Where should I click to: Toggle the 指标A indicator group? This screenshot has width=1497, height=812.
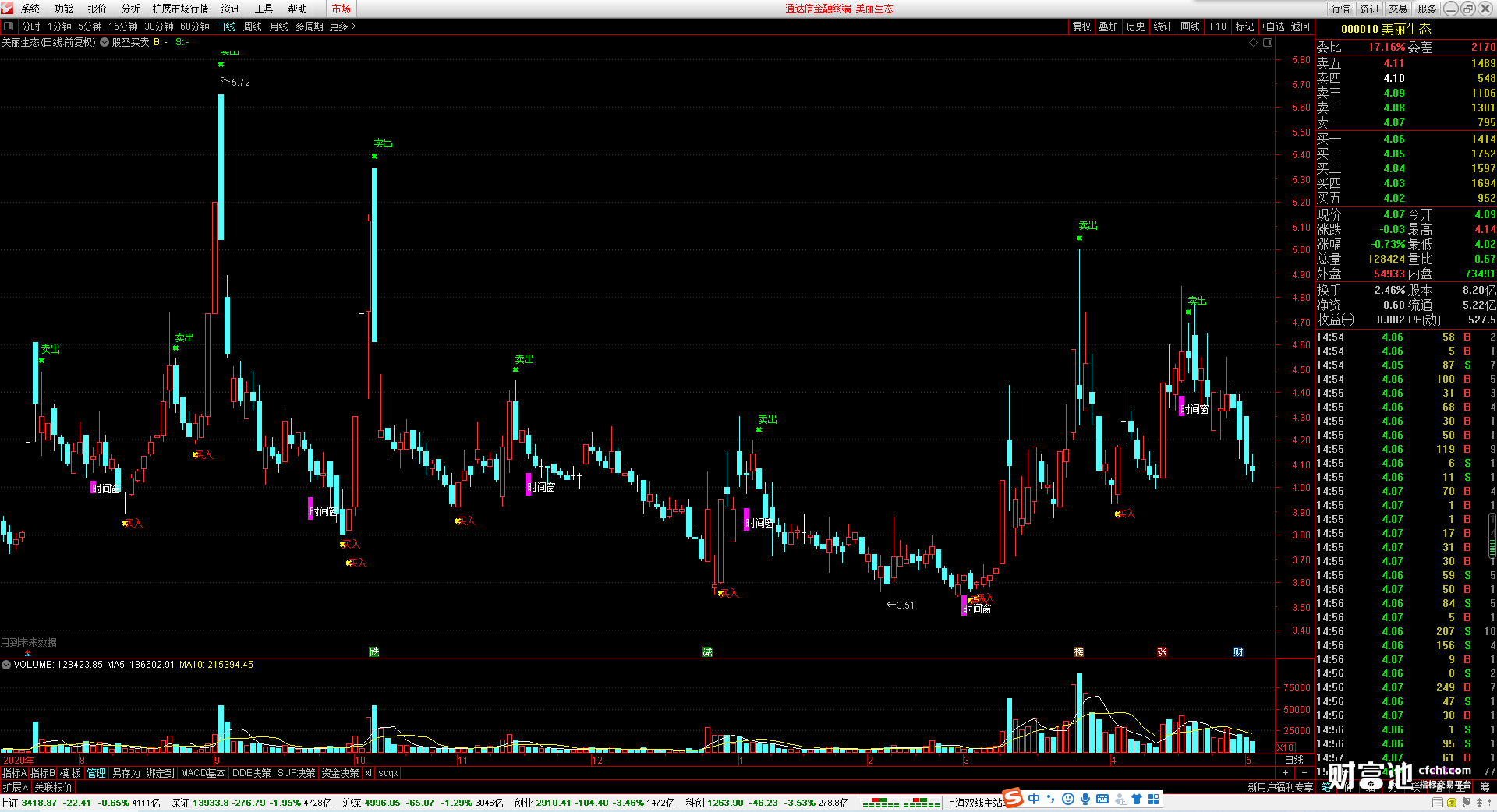click(14, 773)
